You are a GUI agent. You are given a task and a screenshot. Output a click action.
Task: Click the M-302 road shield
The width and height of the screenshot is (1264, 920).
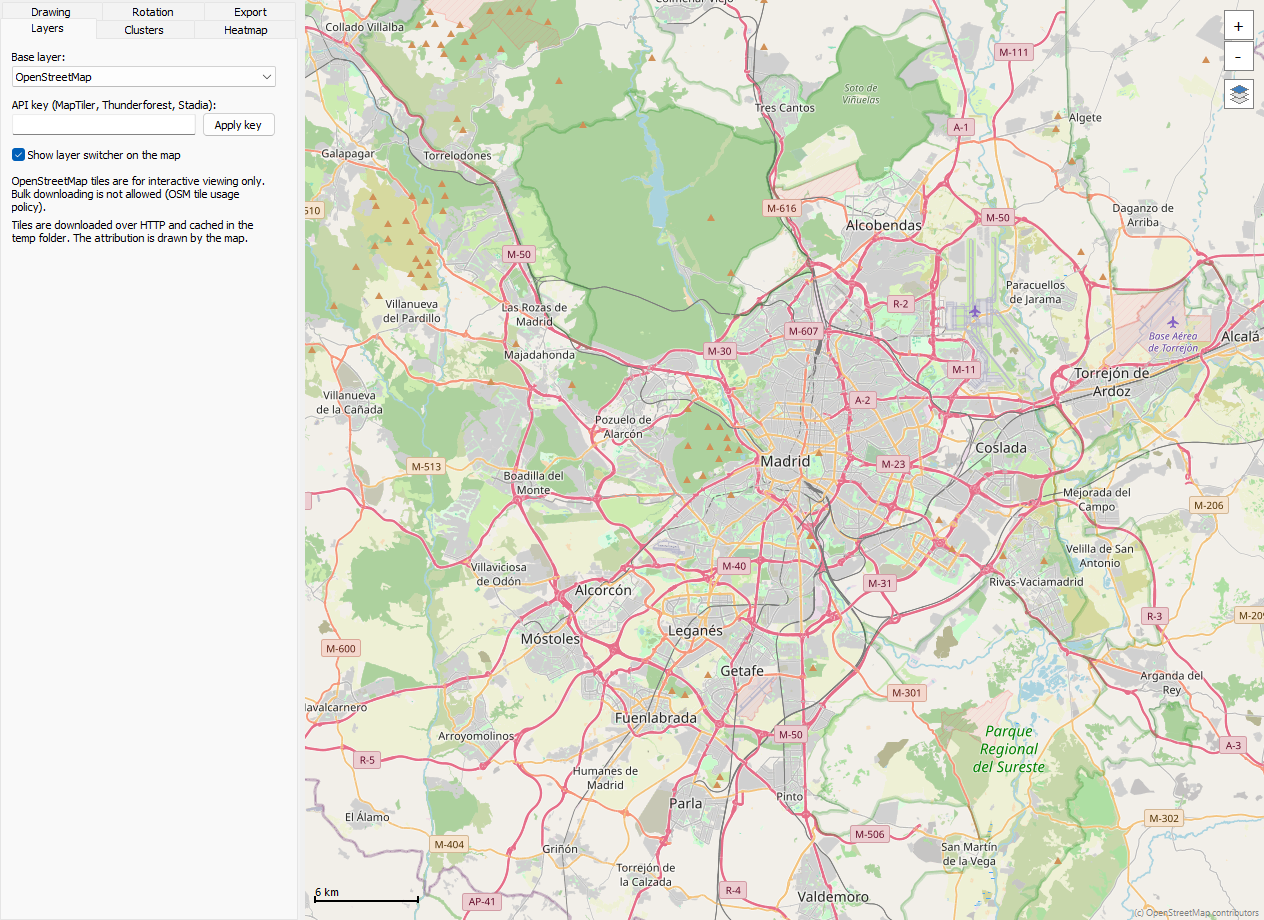[1164, 818]
